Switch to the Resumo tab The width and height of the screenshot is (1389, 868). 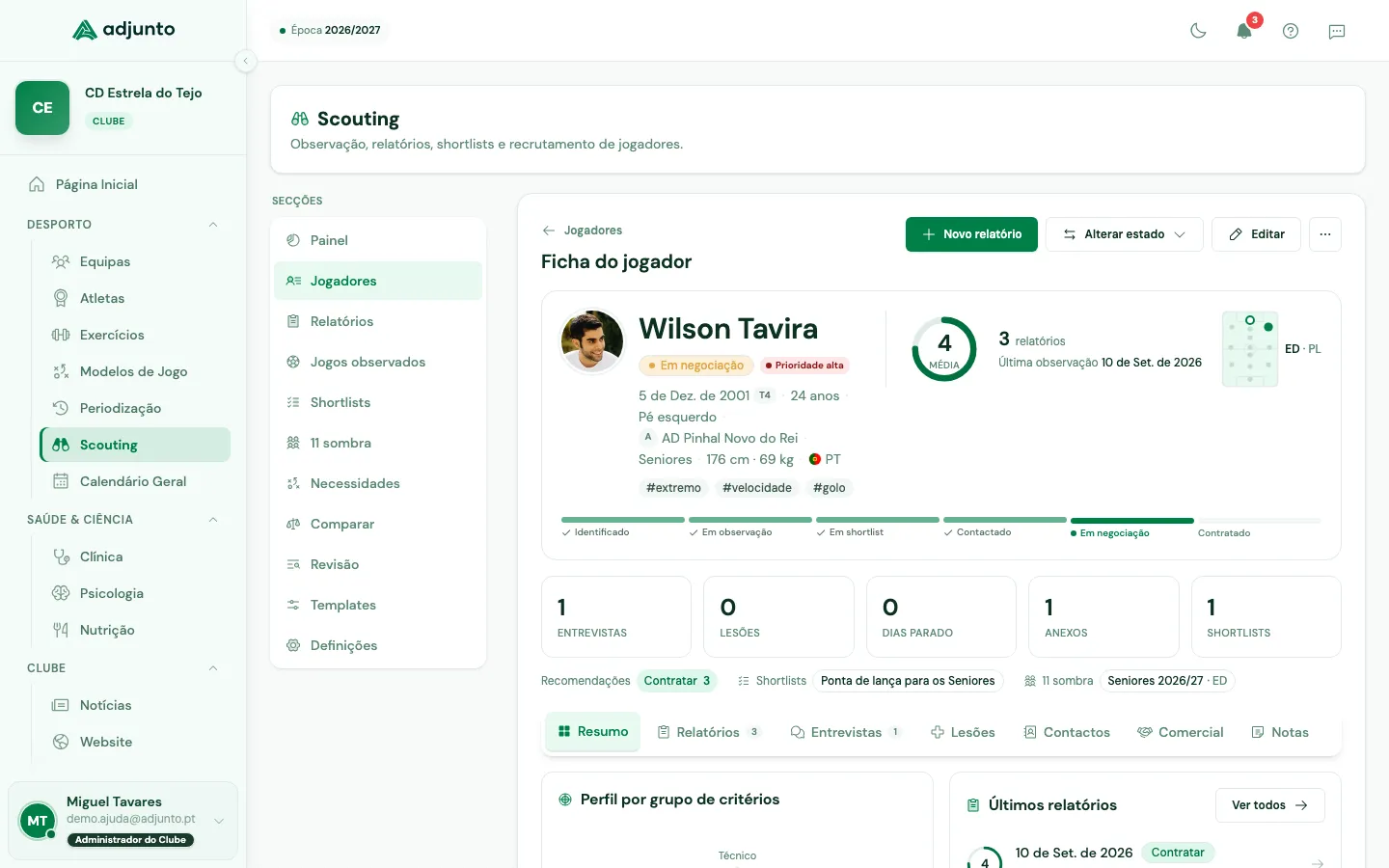592,732
